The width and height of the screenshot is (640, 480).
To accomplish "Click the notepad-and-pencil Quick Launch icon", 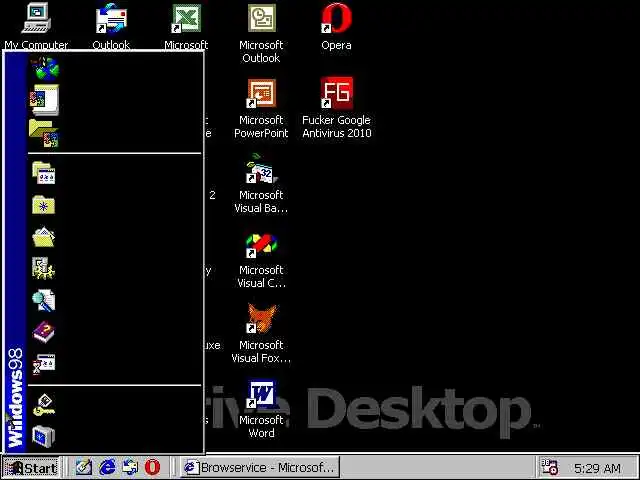I will (x=84, y=467).
